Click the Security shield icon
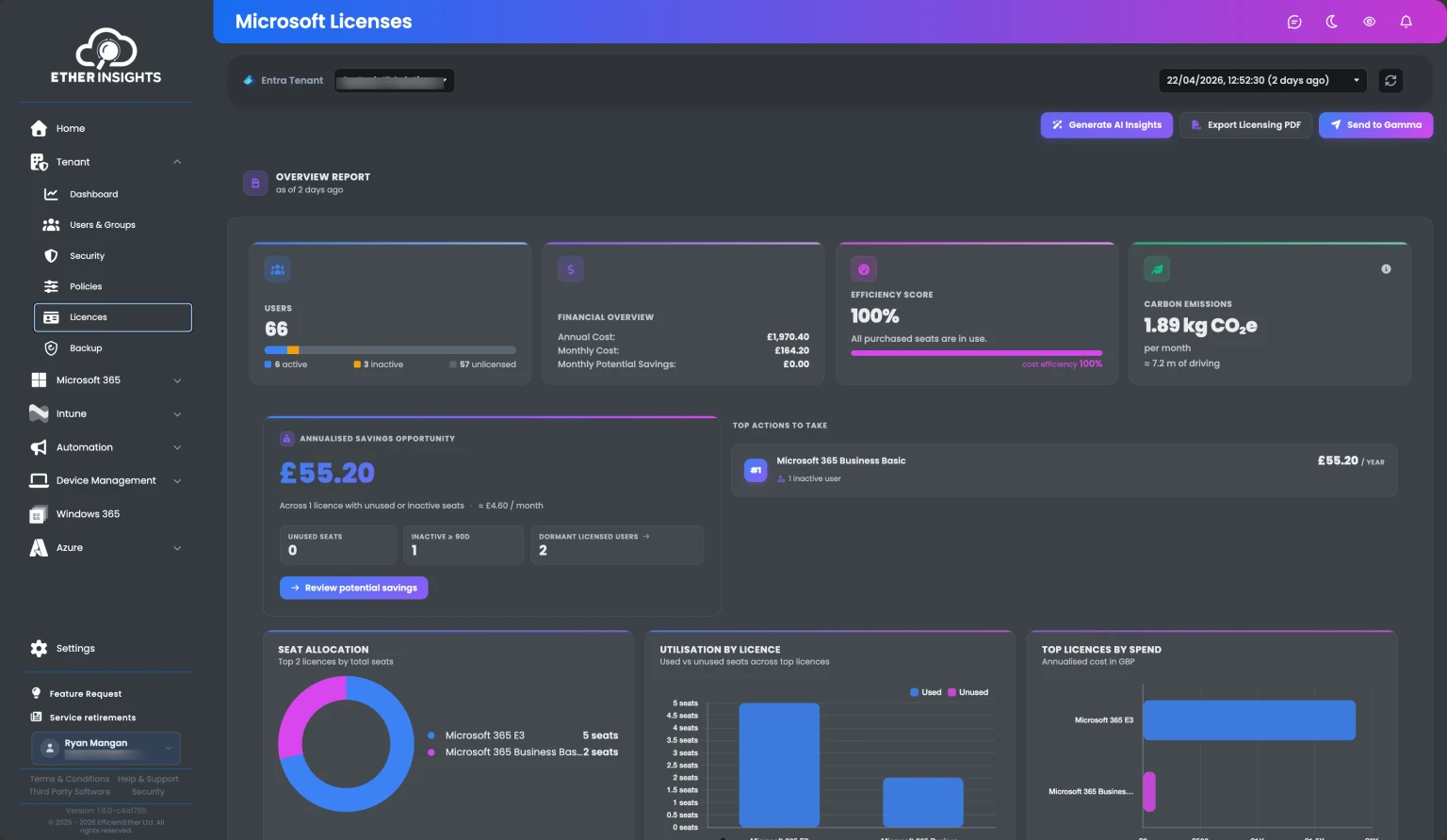This screenshot has height=840, width=1447. (51, 256)
